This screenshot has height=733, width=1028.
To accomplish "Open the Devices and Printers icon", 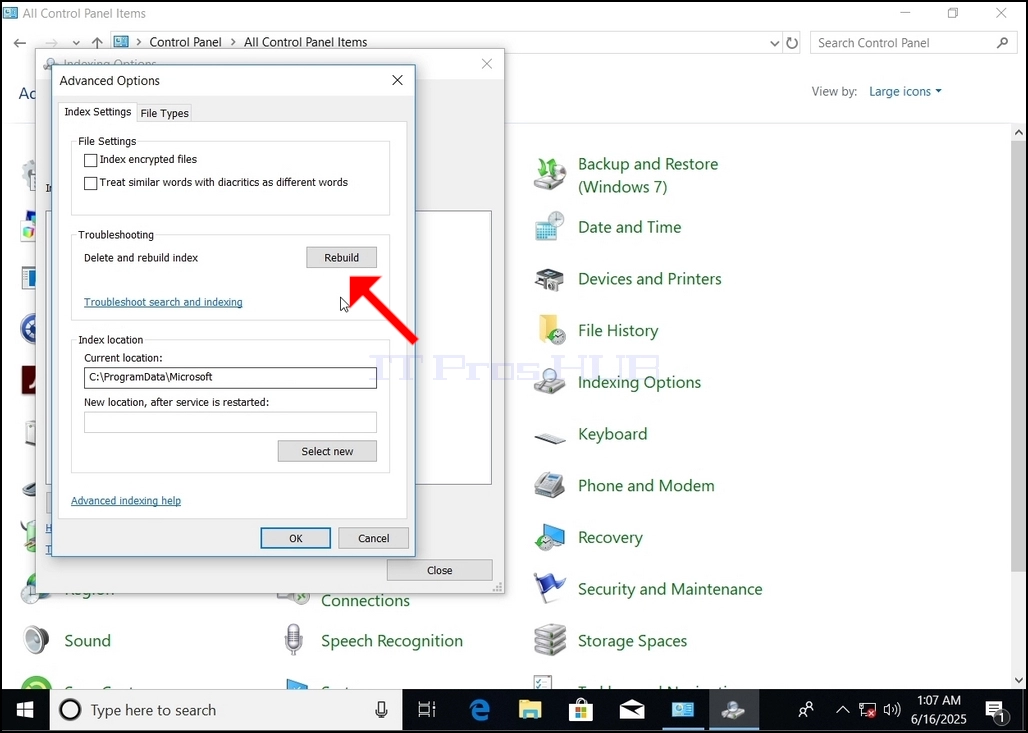I will (x=549, y=279).
